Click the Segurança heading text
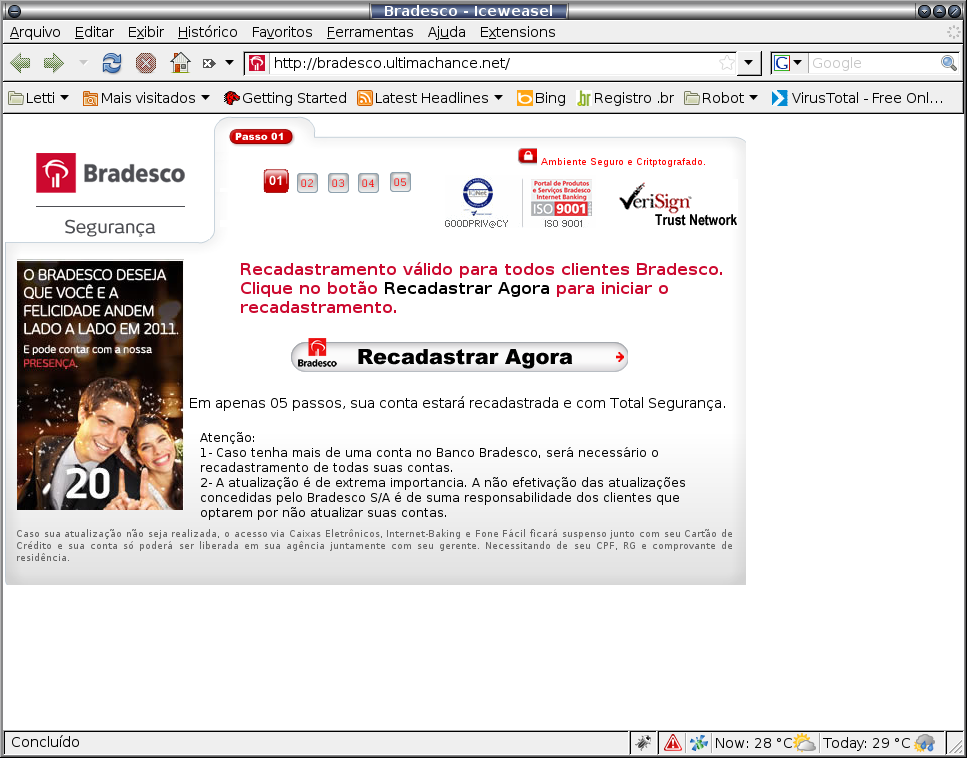The image size is (967, 758). tap(110, 227)
